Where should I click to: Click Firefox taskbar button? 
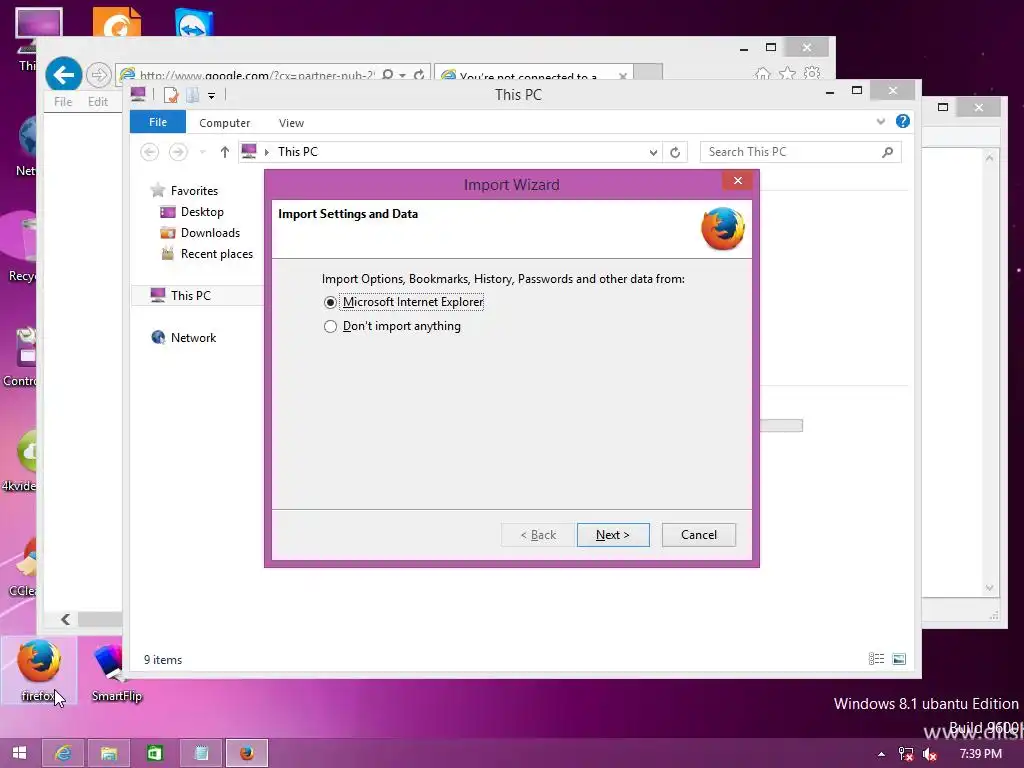[x=246, y=753]
